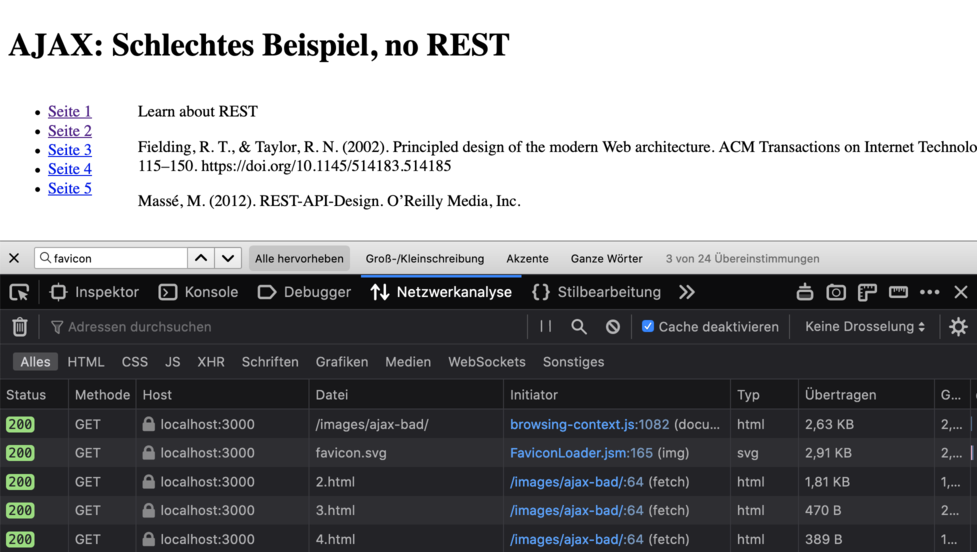The height and width of the screenshot is (552, 977).
Task: Open Seite 5 link
Action: pos(70,188)
